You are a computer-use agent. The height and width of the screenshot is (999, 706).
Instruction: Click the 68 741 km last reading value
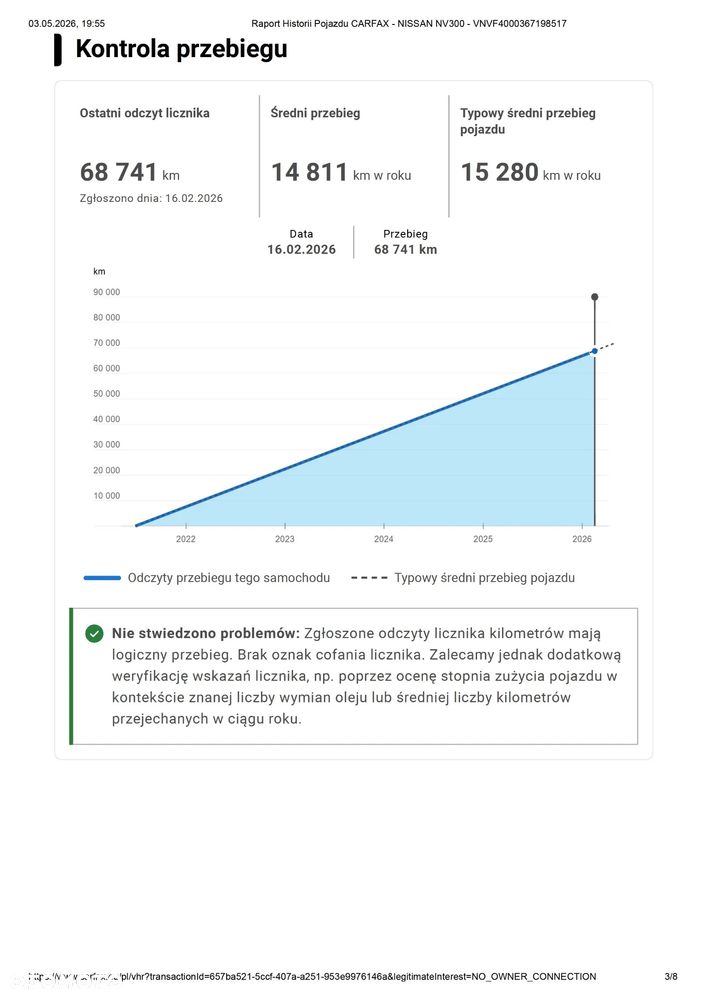tap(129, 172)
